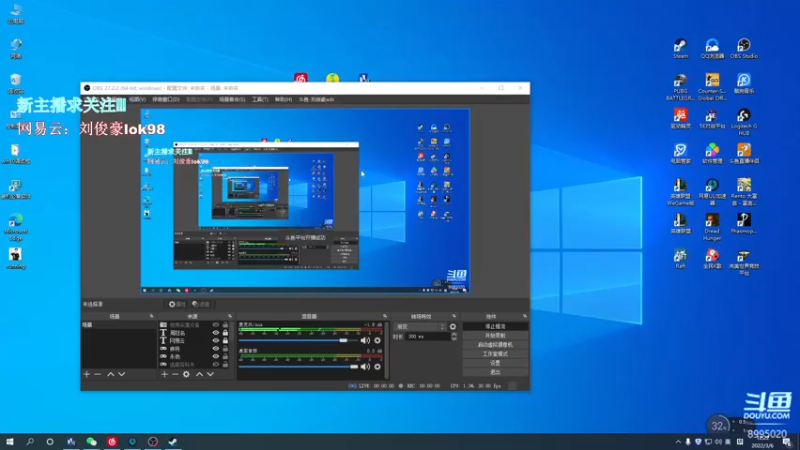Screen dimensions: 800x450
Task: Move scene up in scenes list
Action: pyautogui.click(x=111, y=374)
